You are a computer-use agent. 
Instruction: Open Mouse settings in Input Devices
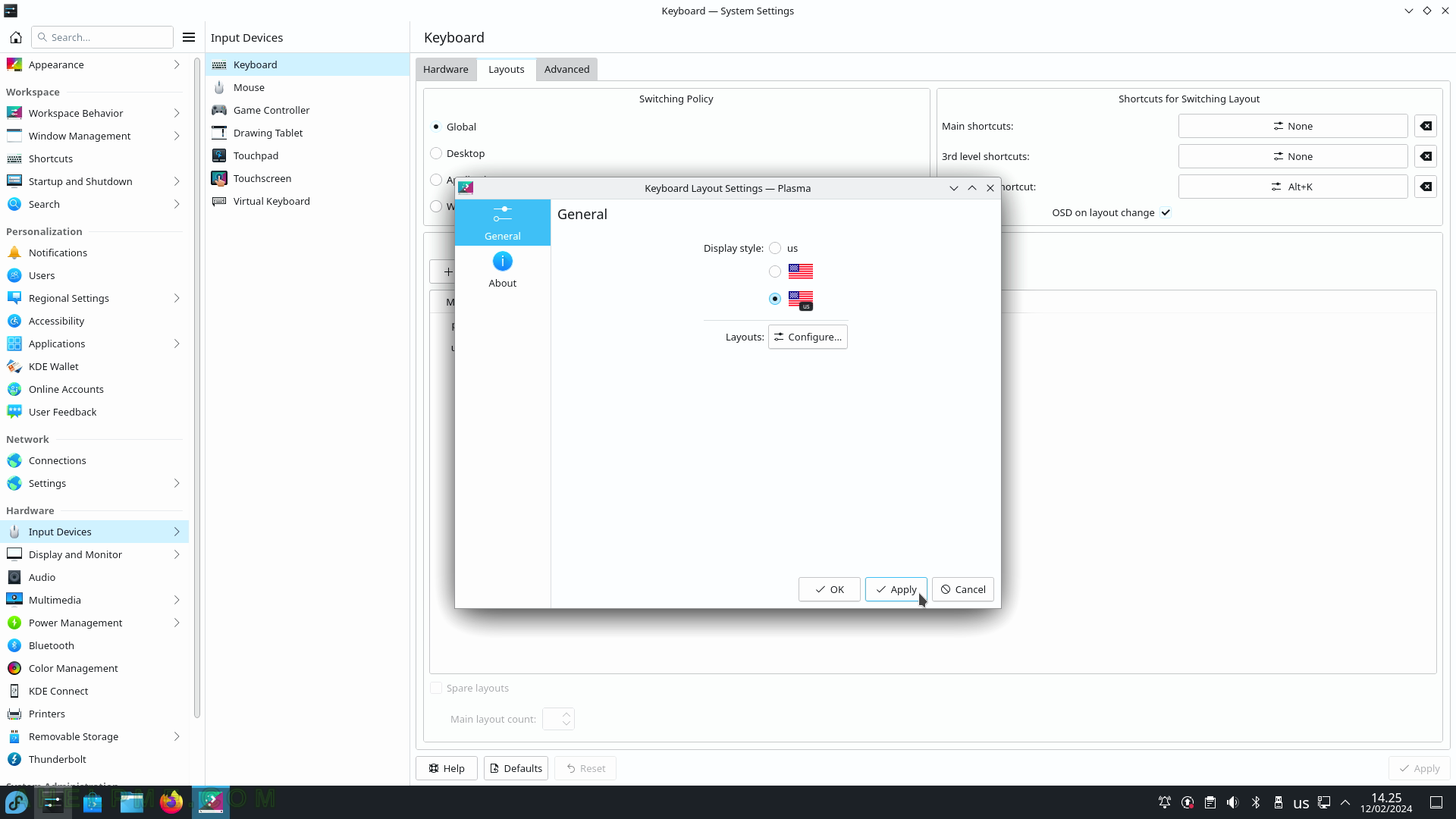tap(307, 87)
